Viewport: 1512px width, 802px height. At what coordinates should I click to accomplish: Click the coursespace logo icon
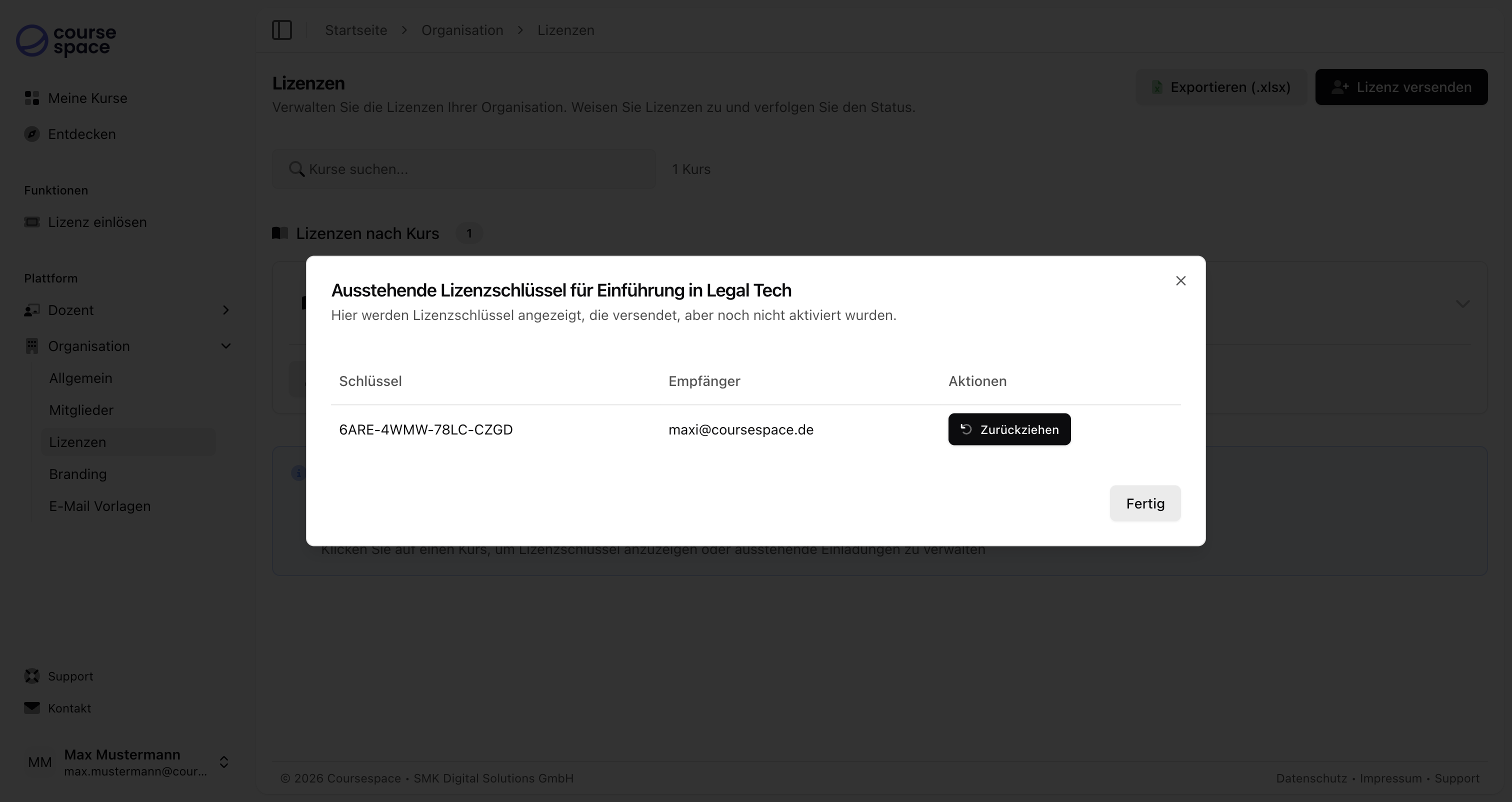(x=31, y=40)
